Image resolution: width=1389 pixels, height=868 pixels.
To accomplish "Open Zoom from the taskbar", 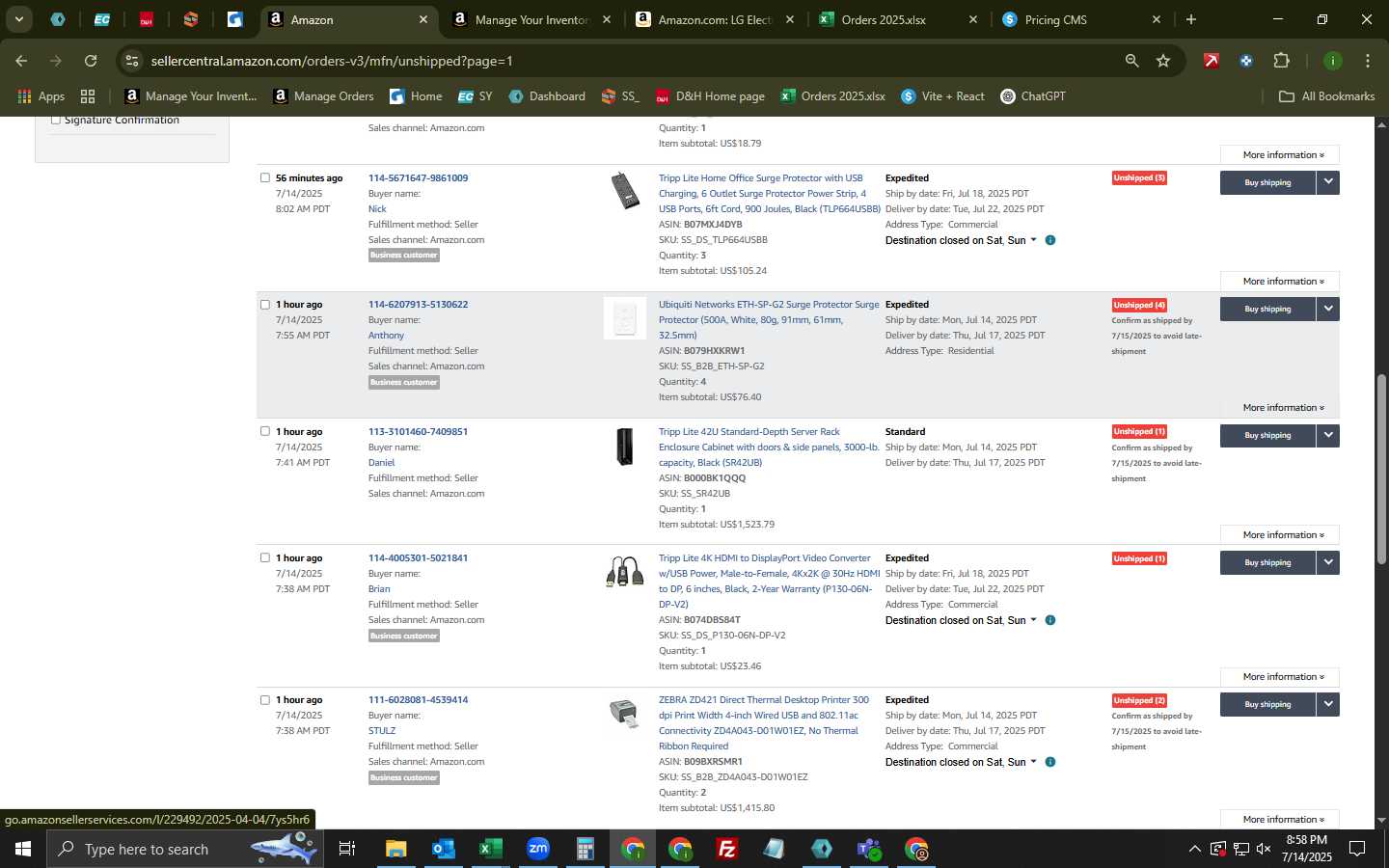I will pyautogui.click(x=537, y=849).
